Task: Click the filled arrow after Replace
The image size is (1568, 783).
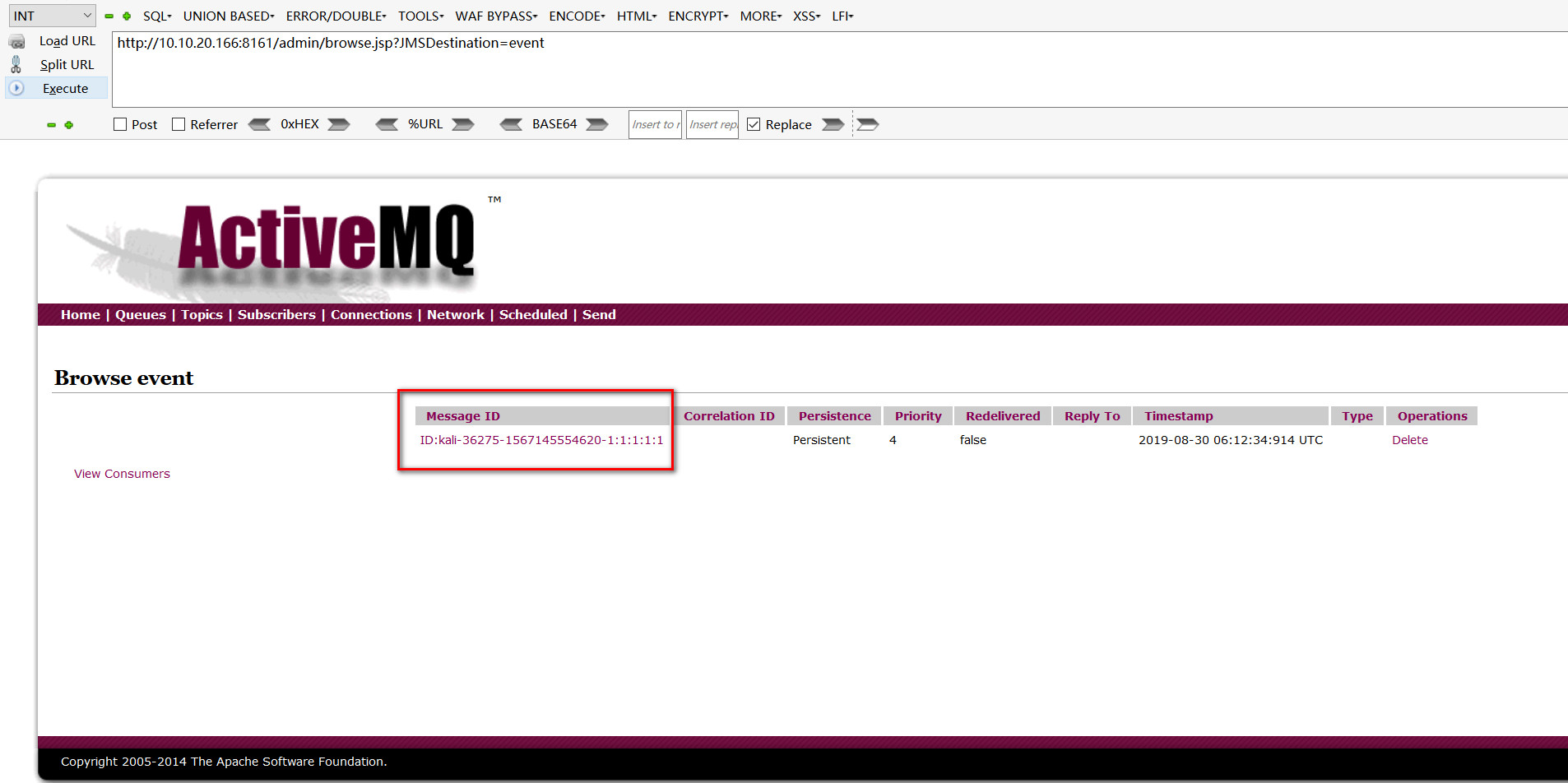Action: pyautogui.click(x=833, y=124)
